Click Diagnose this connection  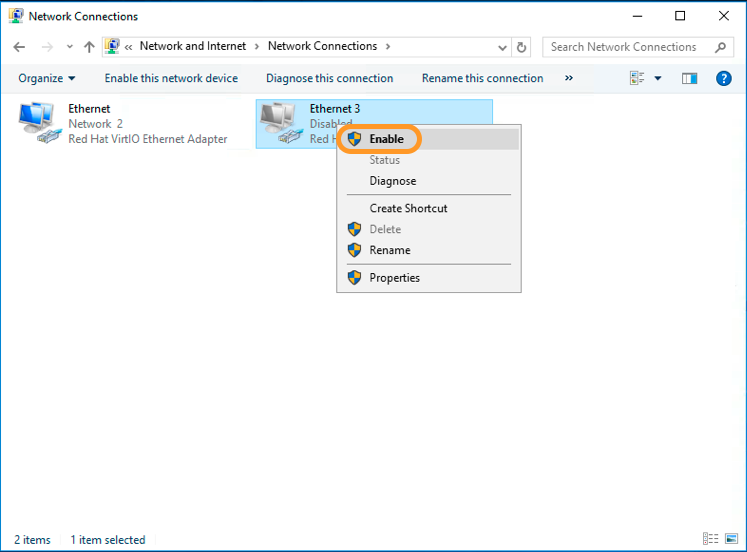[x=329, y=78]
